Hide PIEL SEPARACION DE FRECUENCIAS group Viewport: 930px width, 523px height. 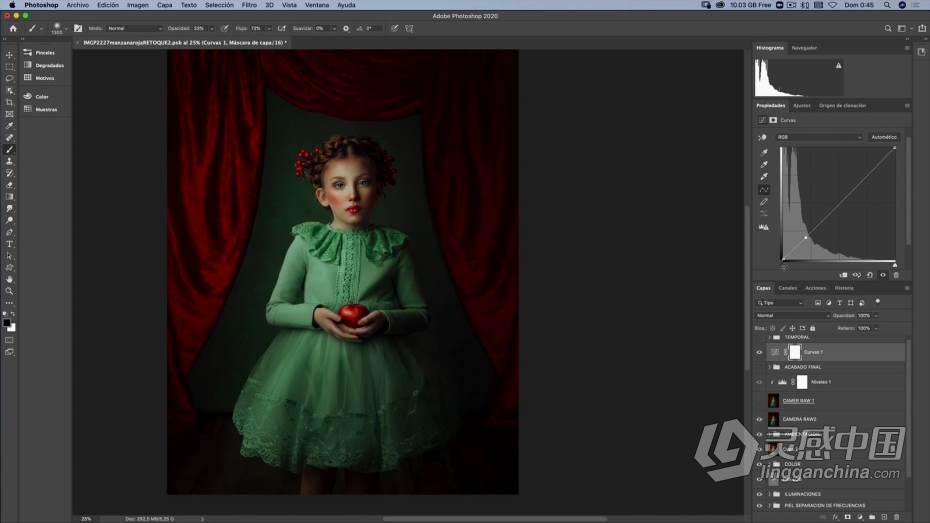(x=759, y=506)
